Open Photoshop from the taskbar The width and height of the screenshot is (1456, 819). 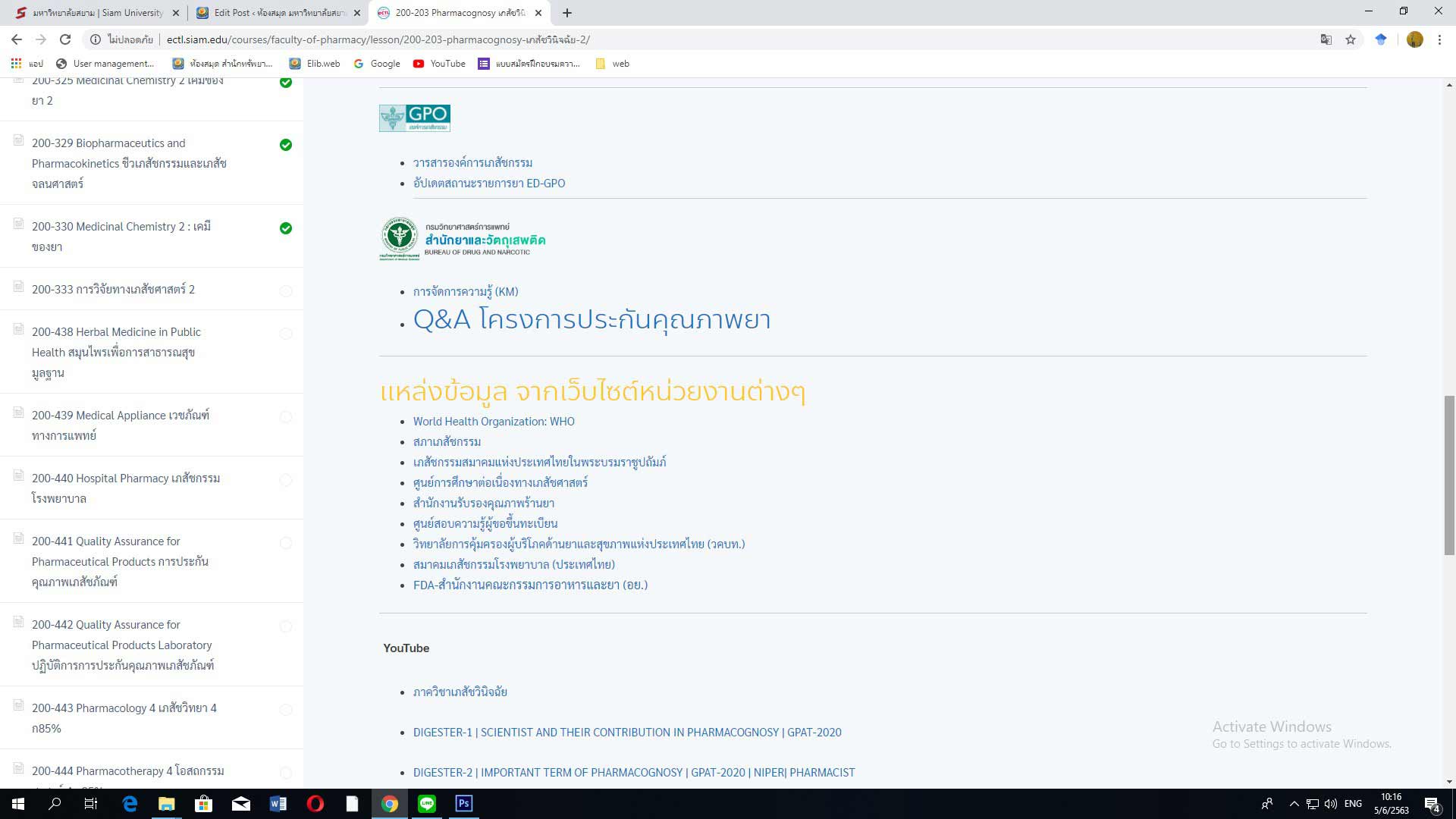(463, 804)
